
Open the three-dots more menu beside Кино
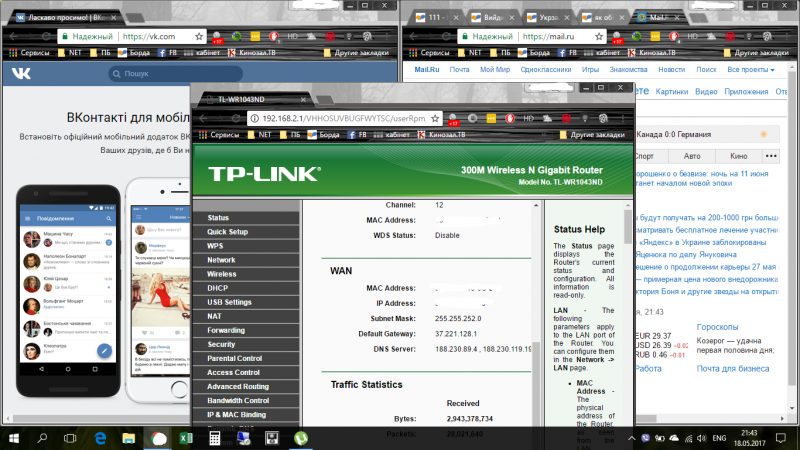(772, 157)
